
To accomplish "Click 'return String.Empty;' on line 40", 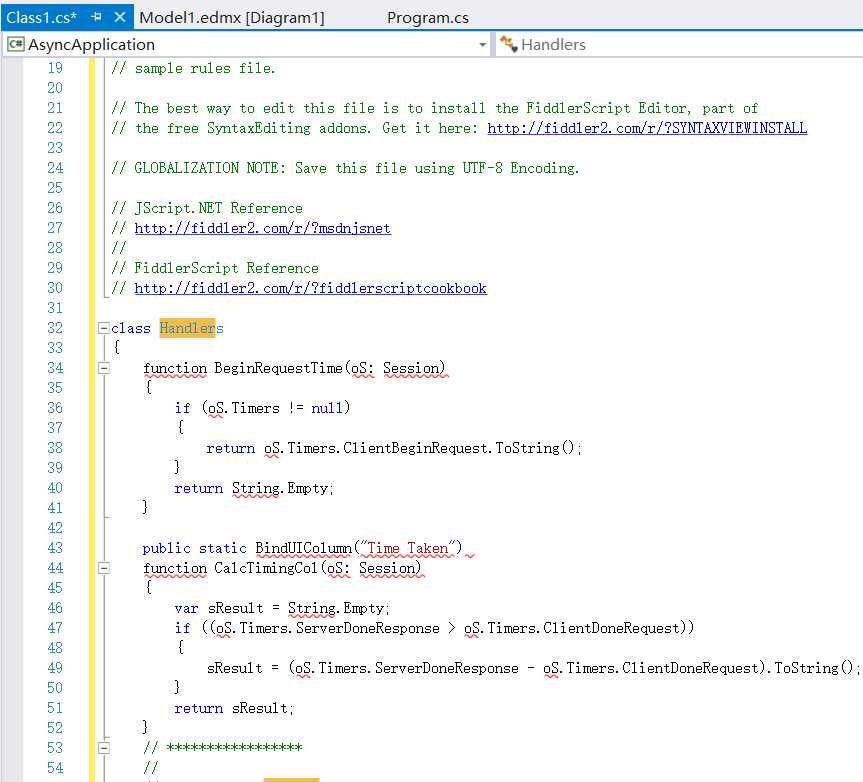I will pyautogui.click(x=254, y=488).
